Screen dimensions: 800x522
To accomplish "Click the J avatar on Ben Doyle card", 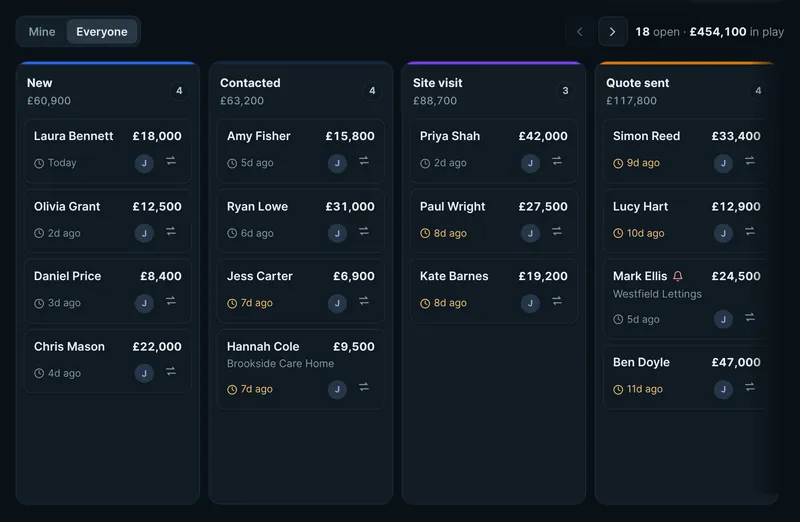I will pyautogui.click(x=723, y=390).
